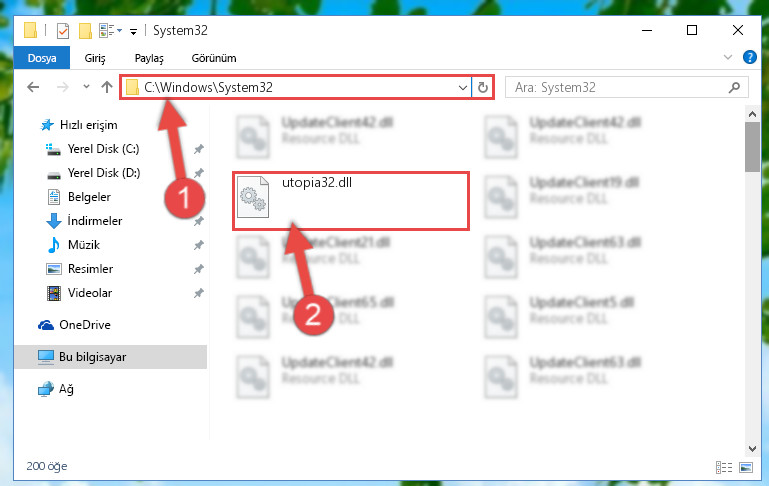Viewport: 769px width, 486px height.
Task: Open the Help question mark icon
Action: click(x=749, y=57)
